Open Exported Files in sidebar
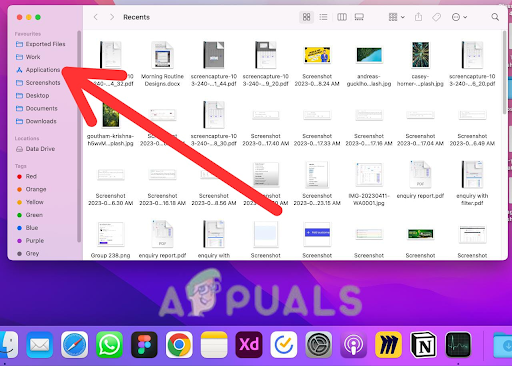The height and width of the screenshot is (366, 512). (x=41, y=44)
